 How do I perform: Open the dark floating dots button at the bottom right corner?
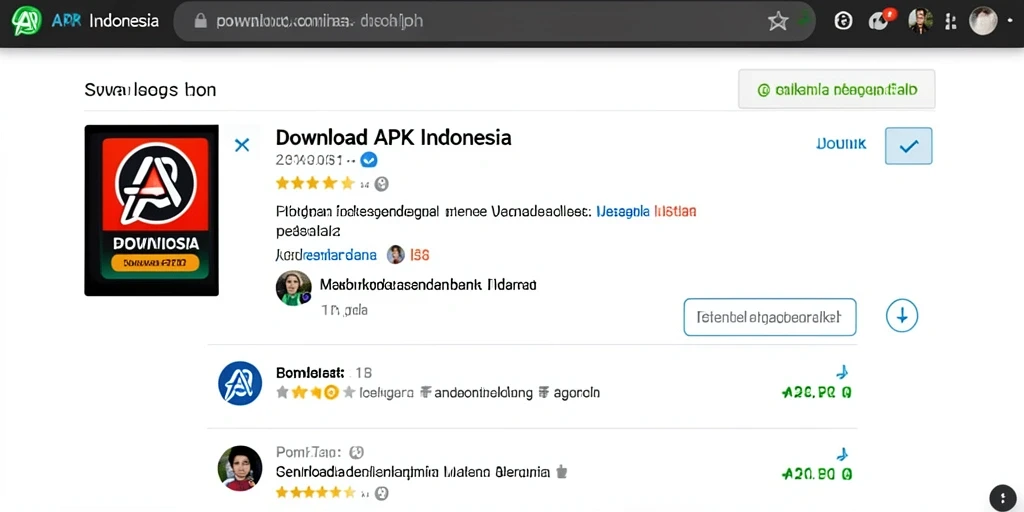click(x=1003, y=497)
